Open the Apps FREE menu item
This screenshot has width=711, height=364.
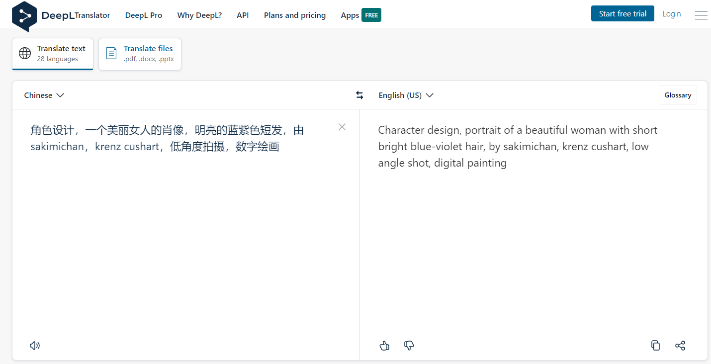click(360, 15)
